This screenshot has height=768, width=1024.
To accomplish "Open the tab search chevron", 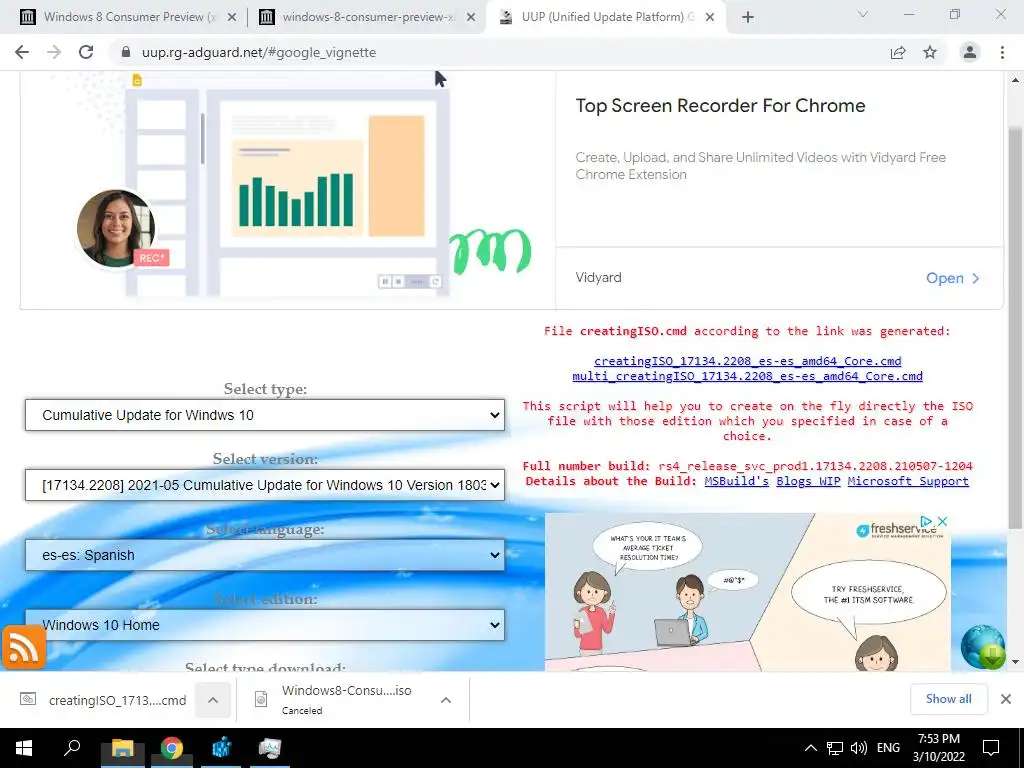I will coord(863,14).
